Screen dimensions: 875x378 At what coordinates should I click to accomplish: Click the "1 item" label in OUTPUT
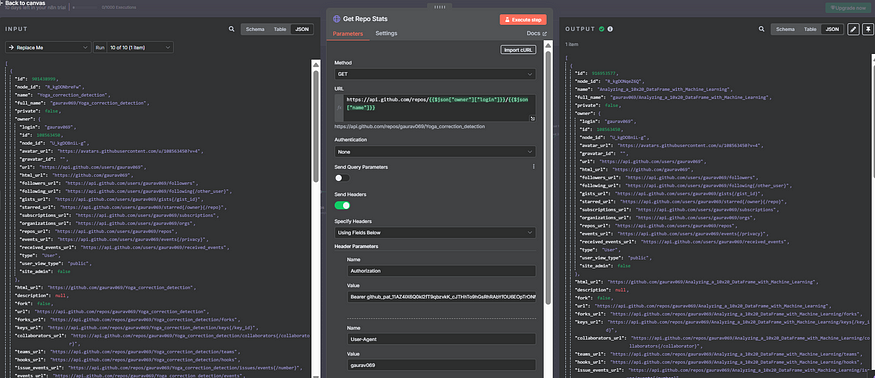[x=571, y=44]
